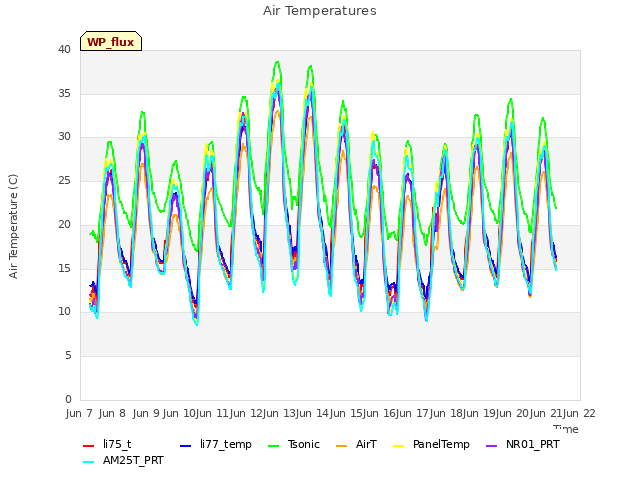
Task: Click the blue li77_temp legend swatch
Action: (186, 446)
